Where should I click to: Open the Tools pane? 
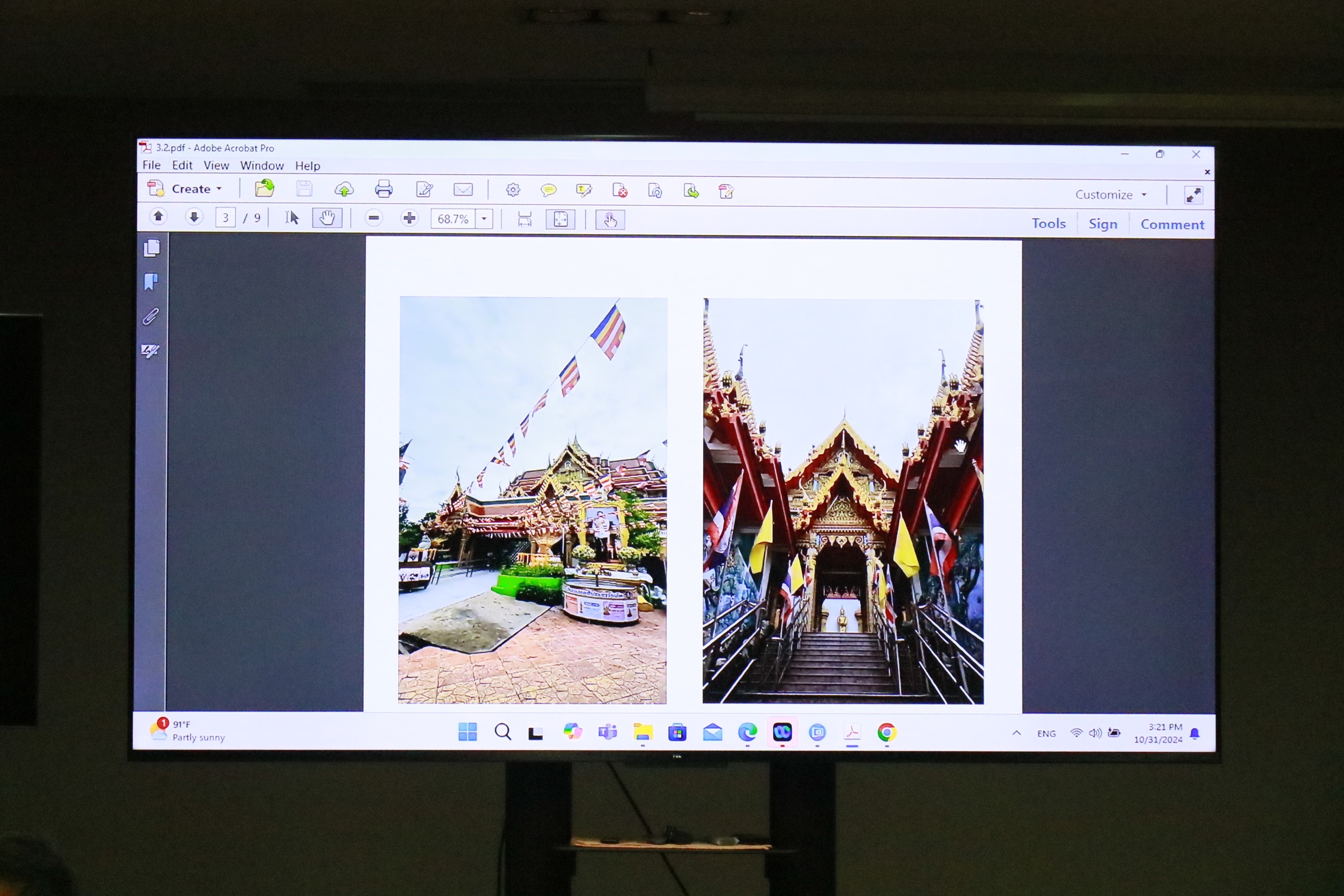tap(1049, 223)
